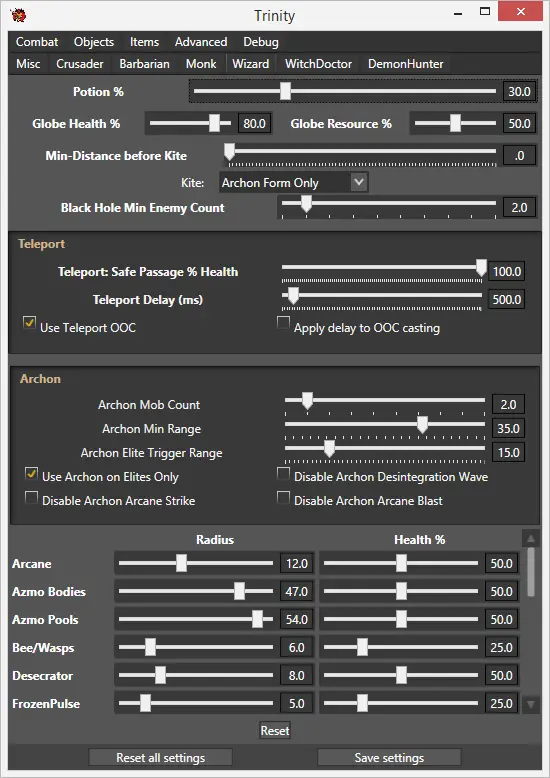Uncheck Use Archon on Elites Only
Viewport: 550px width, 778px height.
click(31, 473)
